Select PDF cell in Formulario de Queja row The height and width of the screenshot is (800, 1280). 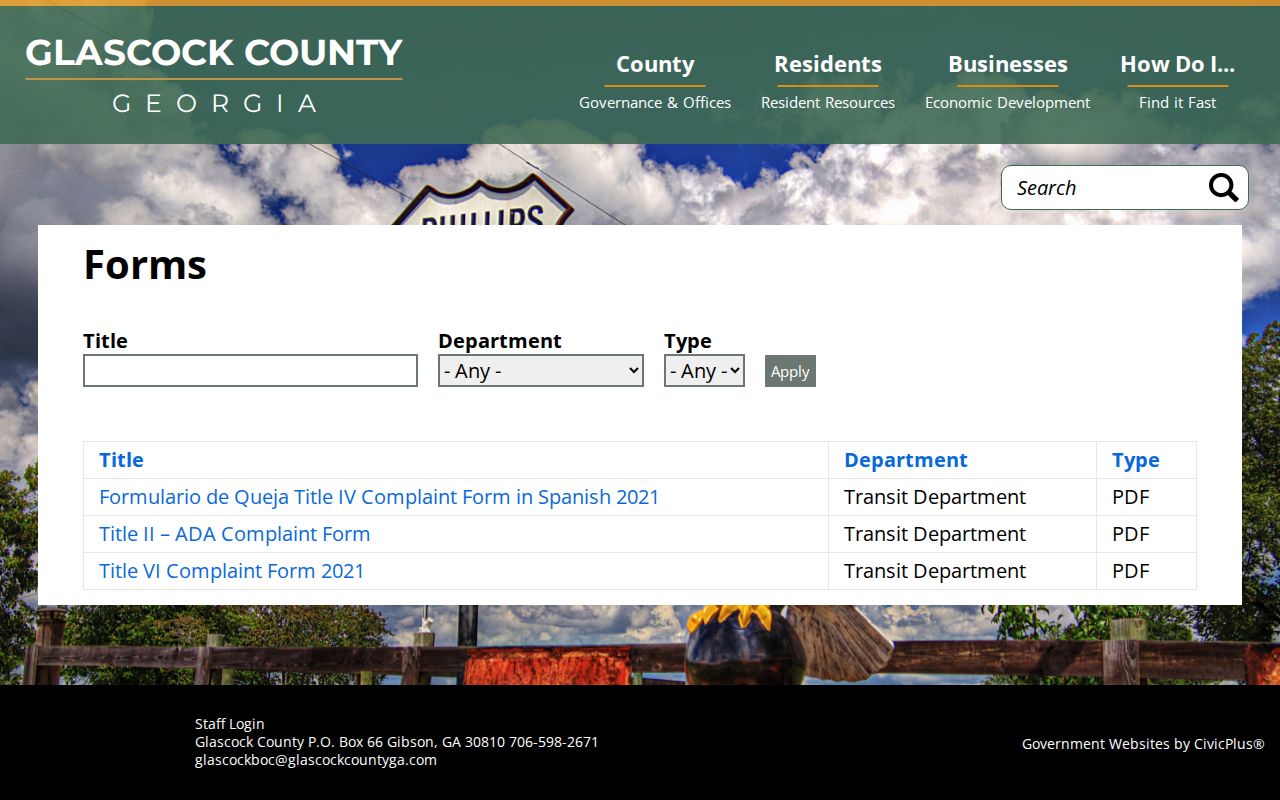(1146, 497)
